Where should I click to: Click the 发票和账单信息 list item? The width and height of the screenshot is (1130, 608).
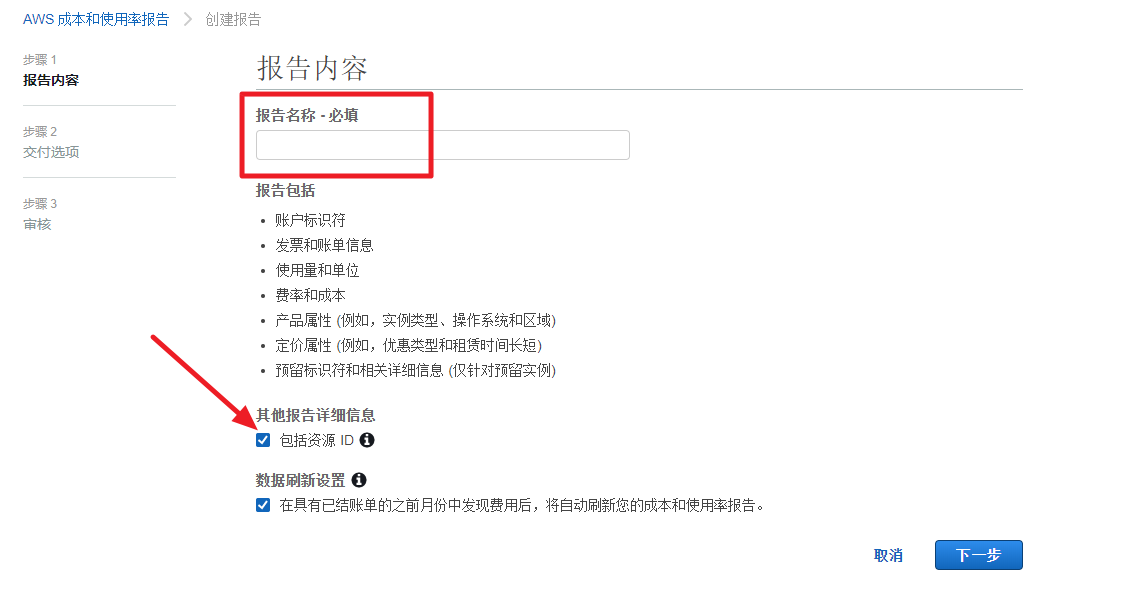pyautogui.click(x=324, y=245)
